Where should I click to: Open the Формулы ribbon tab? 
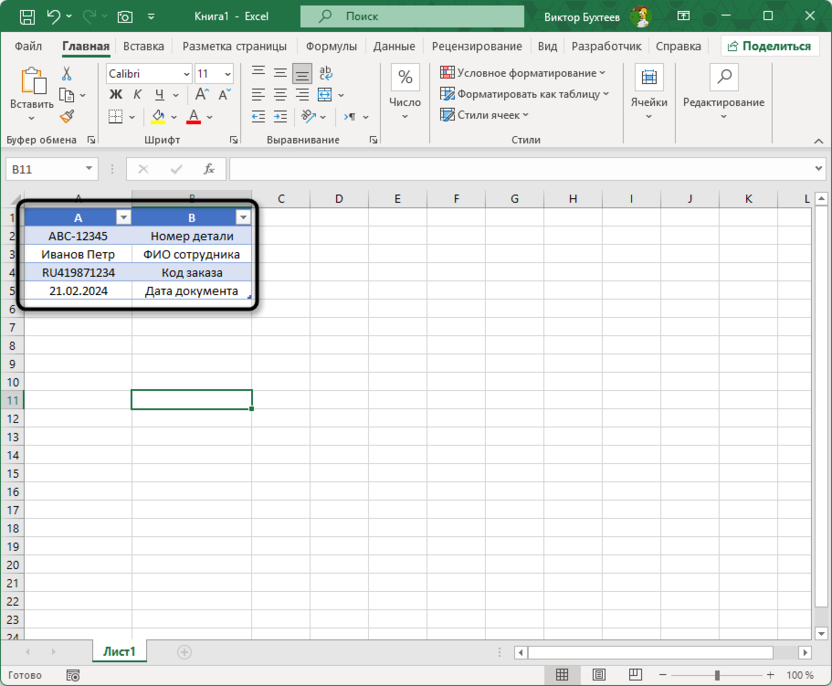(331, 46)
